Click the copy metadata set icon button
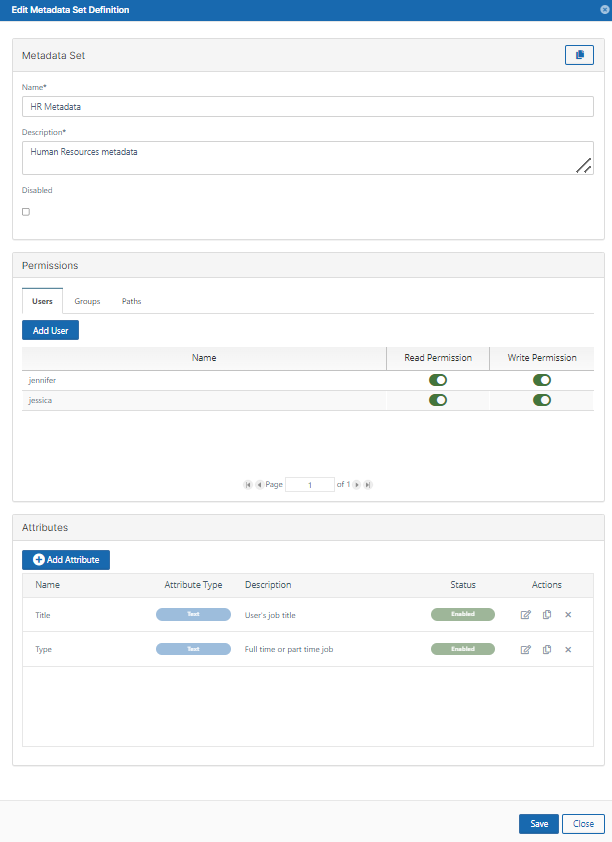This screenshot has height=842, width=612. [579, 55]
